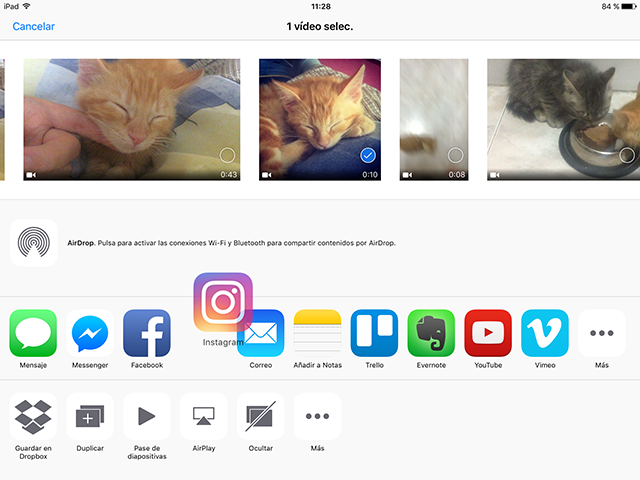Viewport: 640px width, 480px height.
Task: Tap the Facebook share icon
Action: 147,333
